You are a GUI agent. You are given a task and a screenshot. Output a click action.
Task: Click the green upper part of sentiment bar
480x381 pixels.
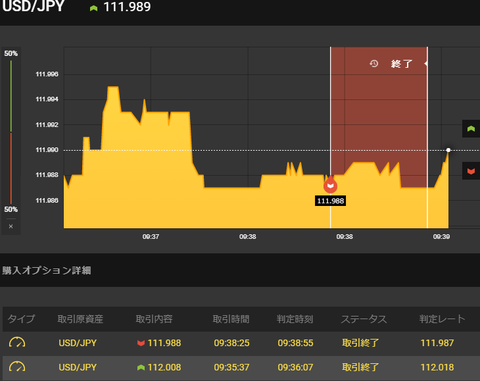point(11,96)
